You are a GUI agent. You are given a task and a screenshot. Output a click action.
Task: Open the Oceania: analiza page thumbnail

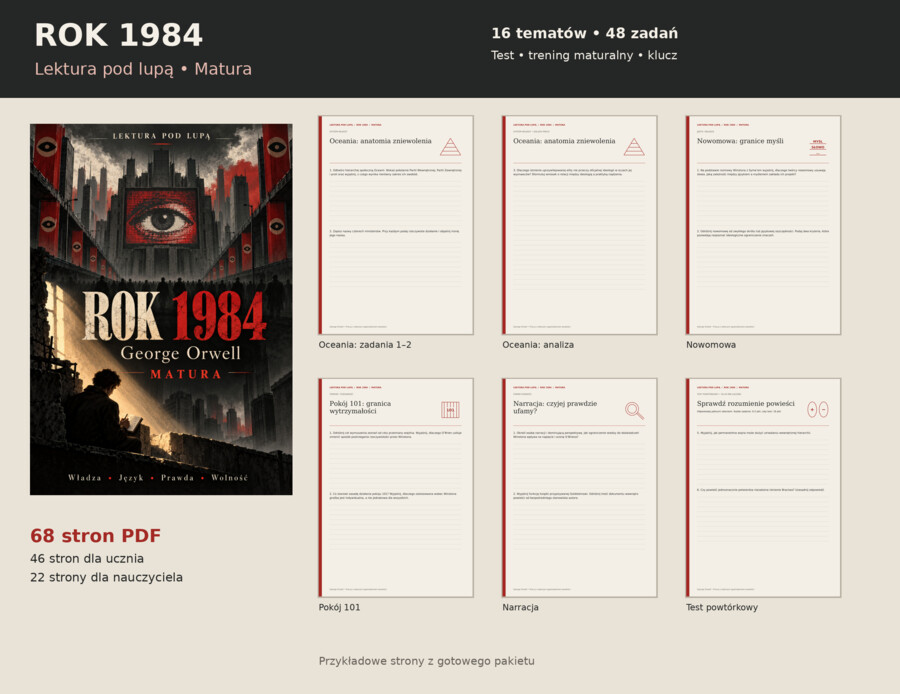580,225
